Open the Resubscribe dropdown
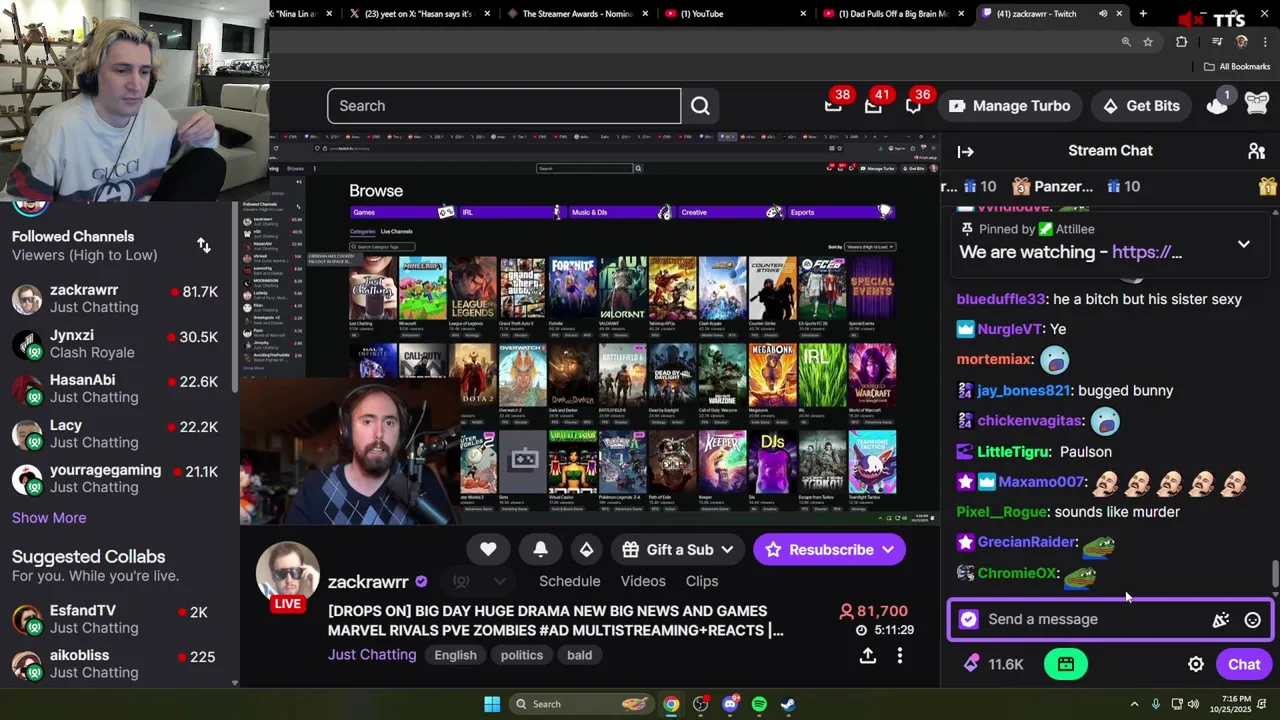Viewport: 1280px width, 720px height. coord(829,549)
